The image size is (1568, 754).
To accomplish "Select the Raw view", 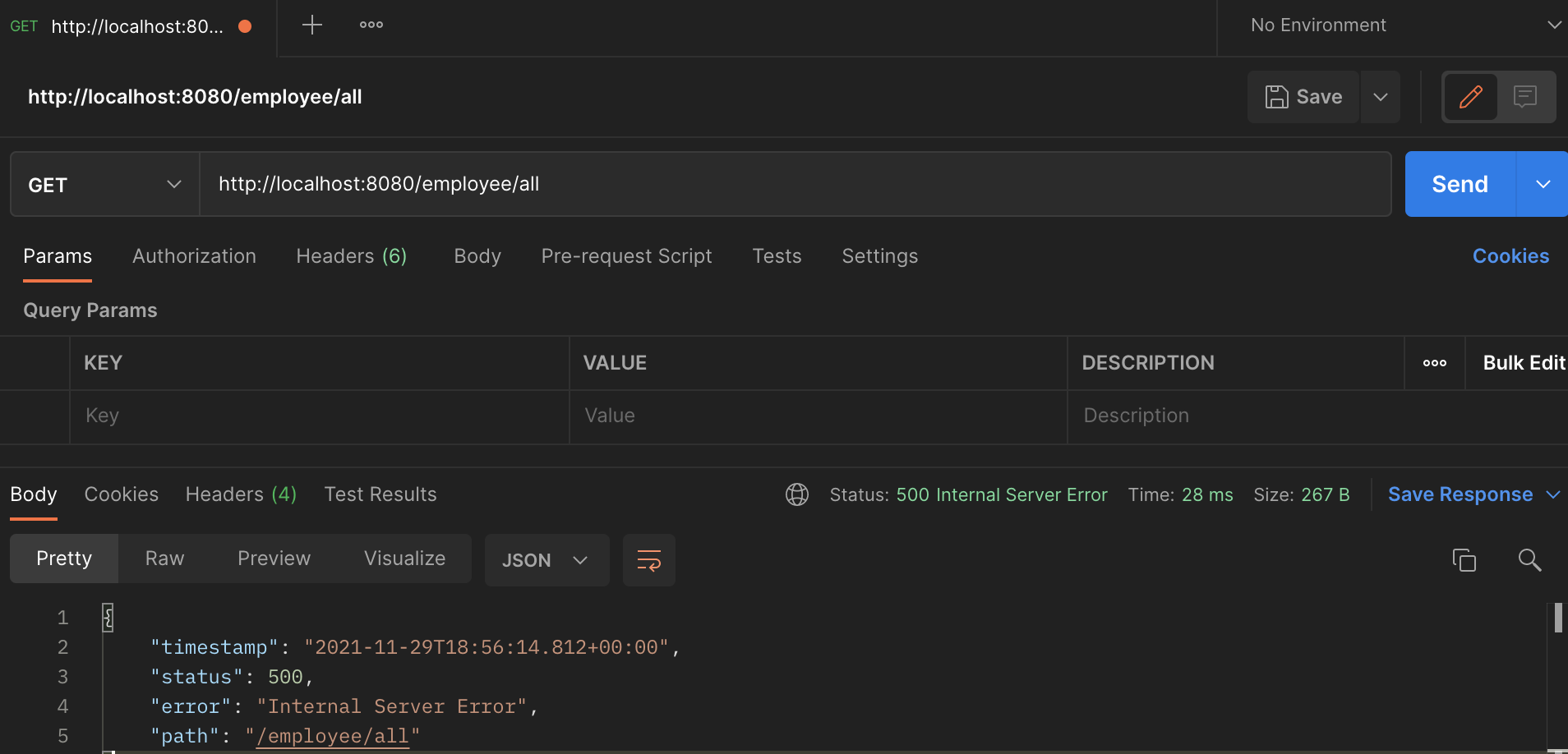I will pyautogui.click(x=164, y=559).
